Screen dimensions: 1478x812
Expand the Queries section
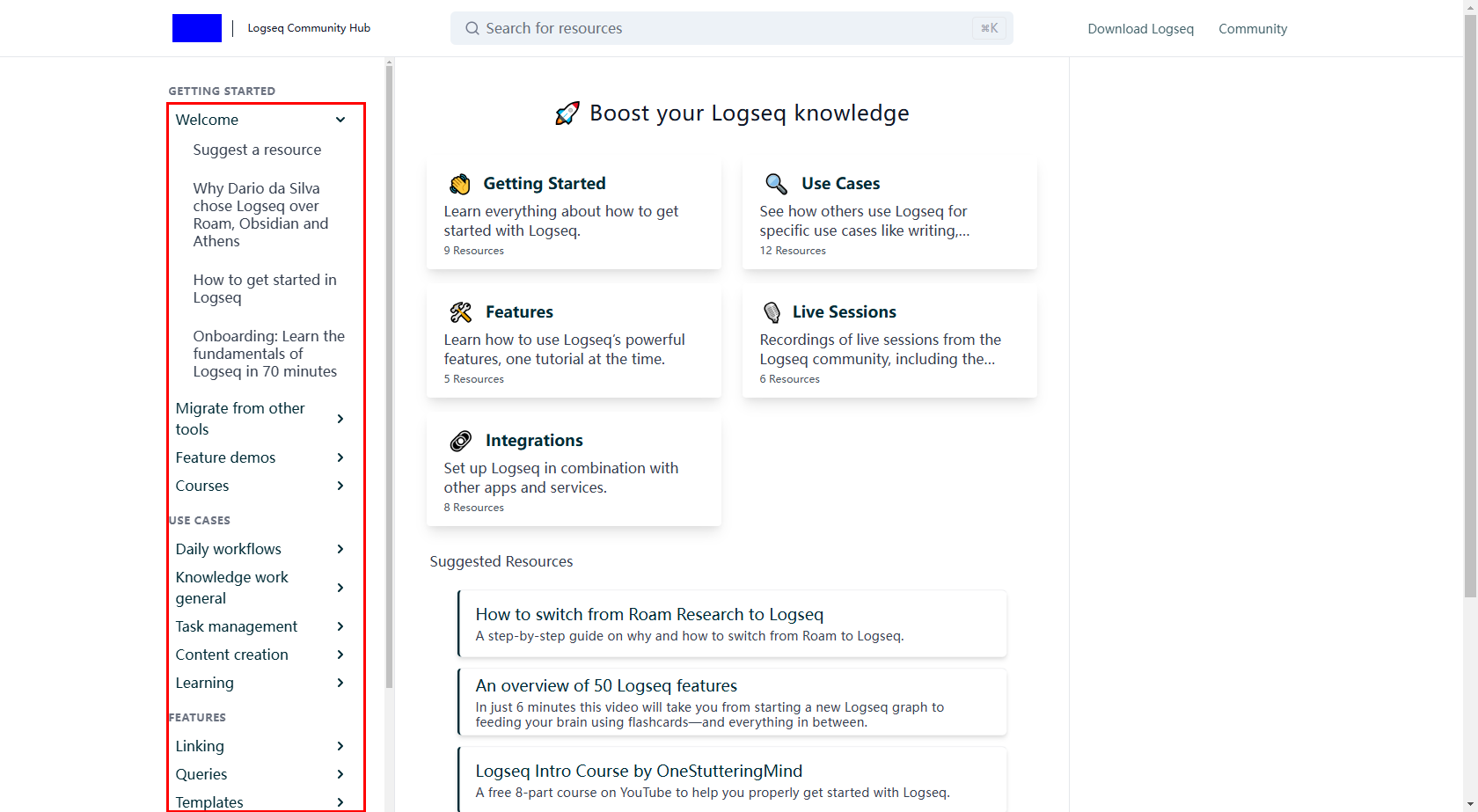(x=340, y=774)
